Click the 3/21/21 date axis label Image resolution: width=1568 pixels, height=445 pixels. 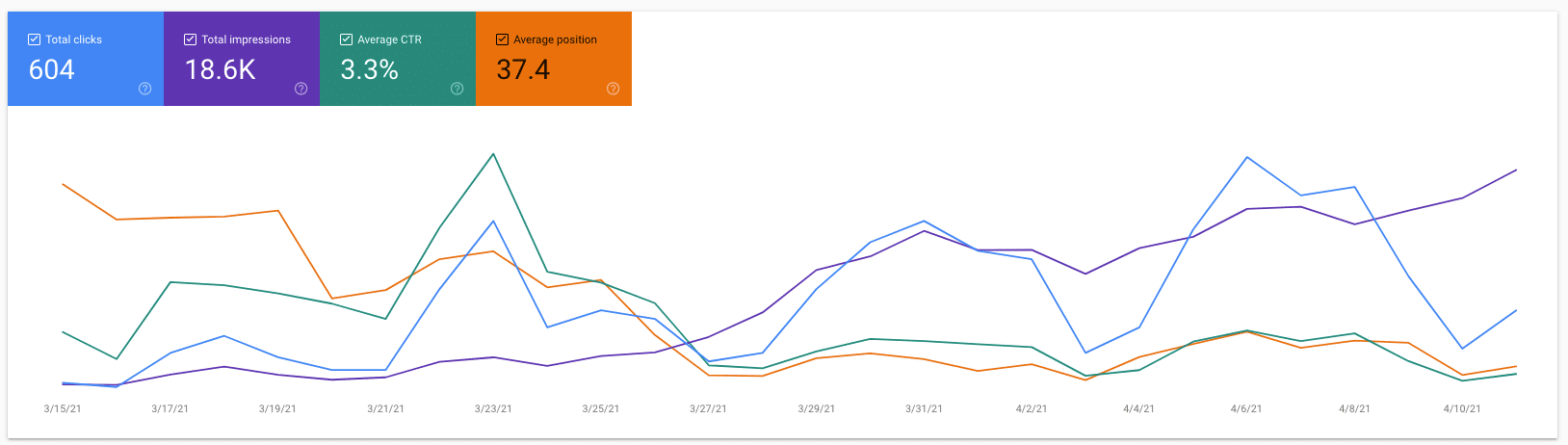point(386,408)
